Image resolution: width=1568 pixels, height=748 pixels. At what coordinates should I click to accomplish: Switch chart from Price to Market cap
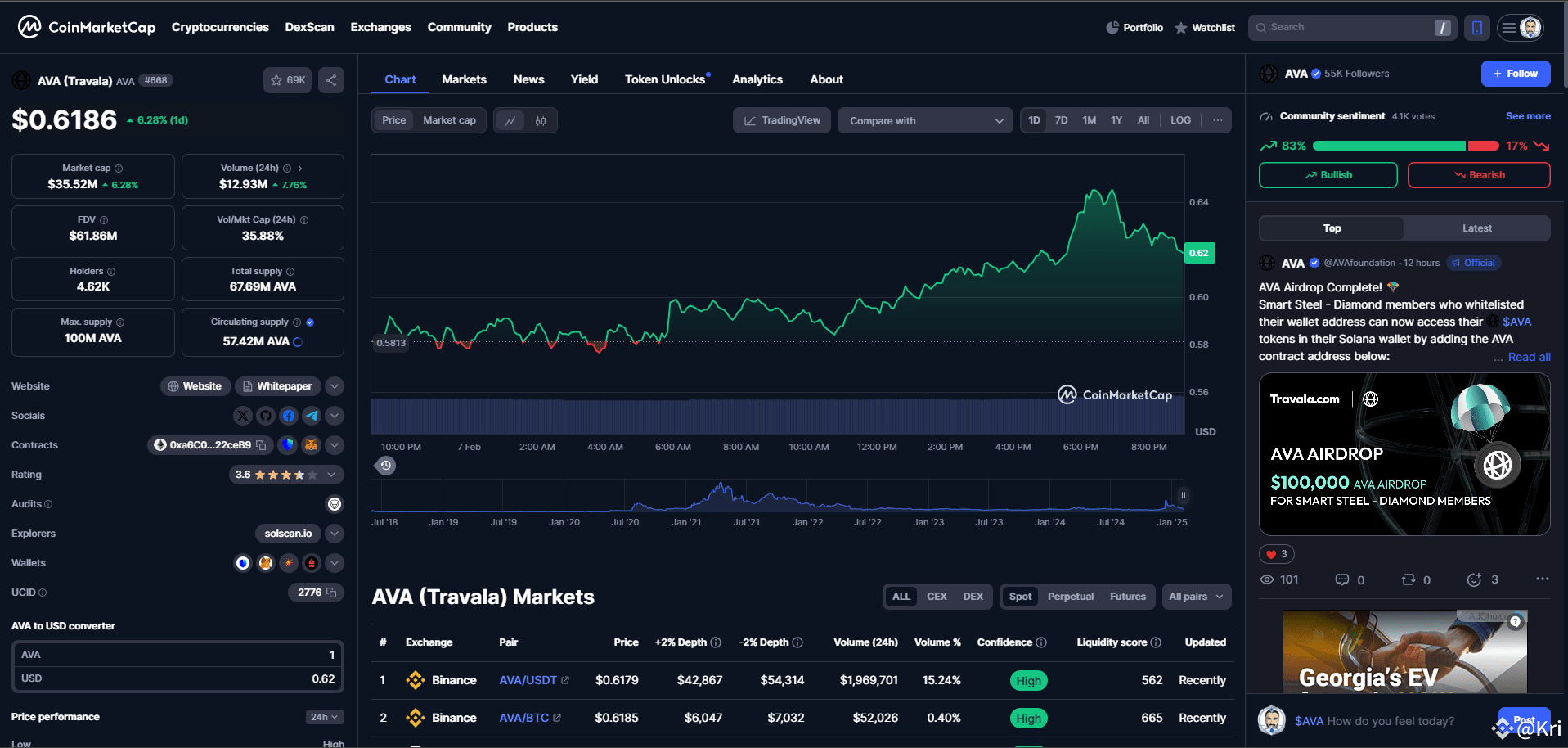449,119
